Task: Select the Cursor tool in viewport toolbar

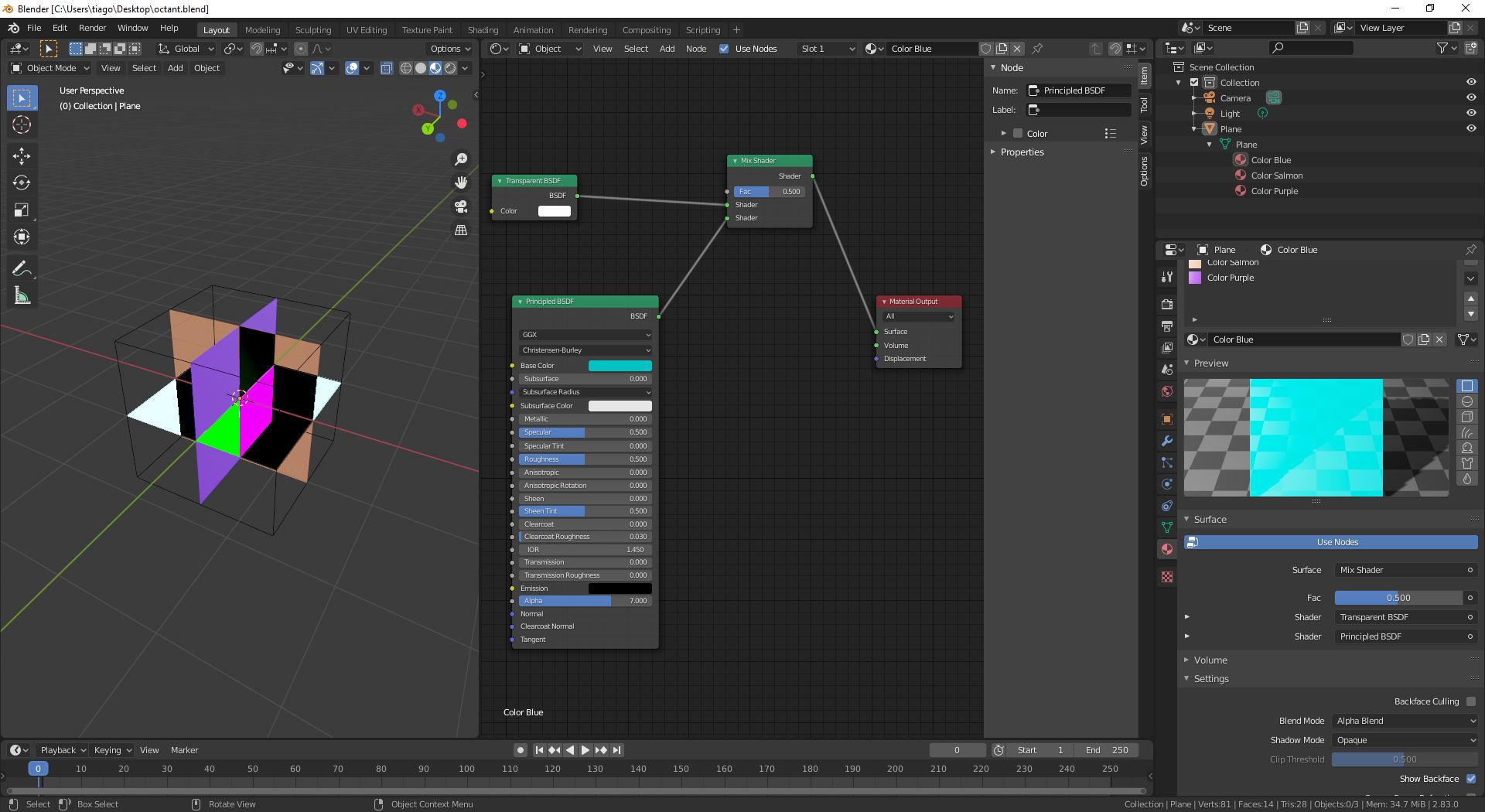Action: [22, 125]
